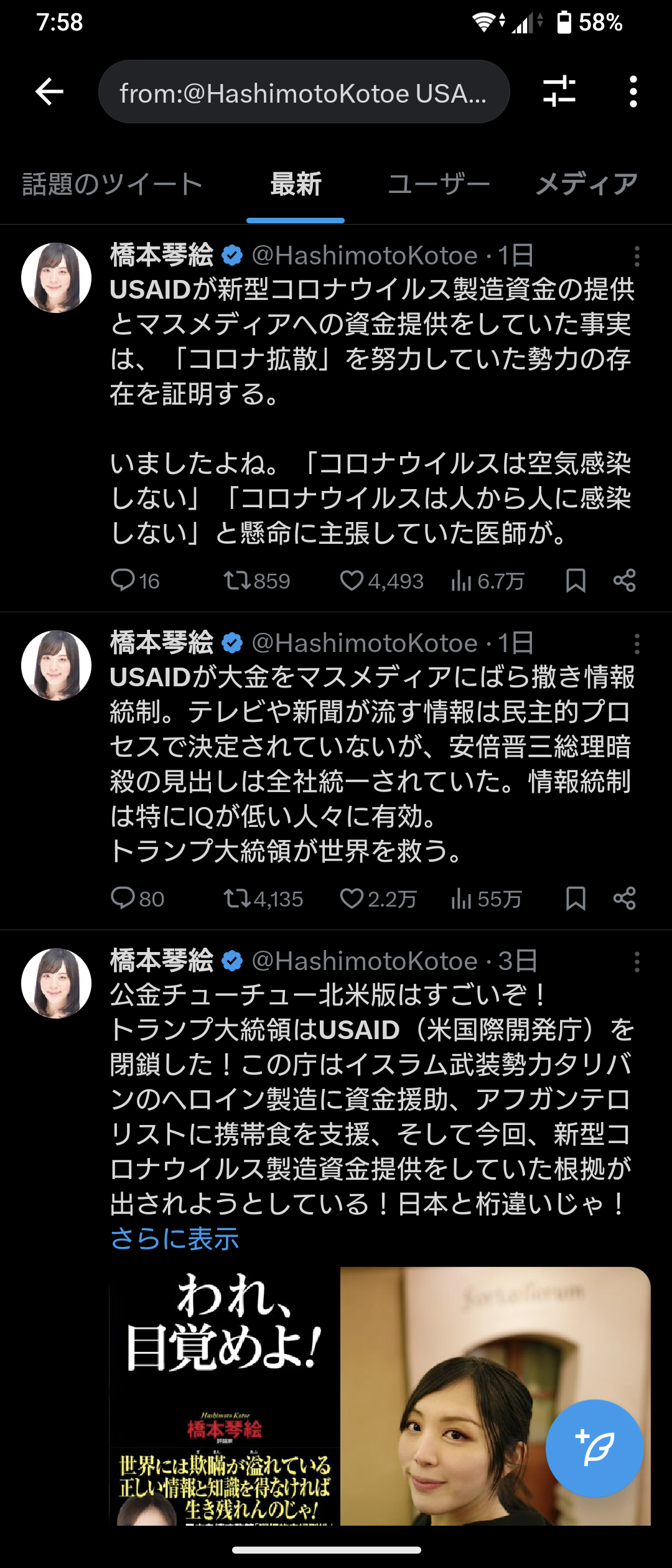Open the われ、目覚めよ! book cover image
This screenshot has height=1568, width=672.
coord(225,1395)
